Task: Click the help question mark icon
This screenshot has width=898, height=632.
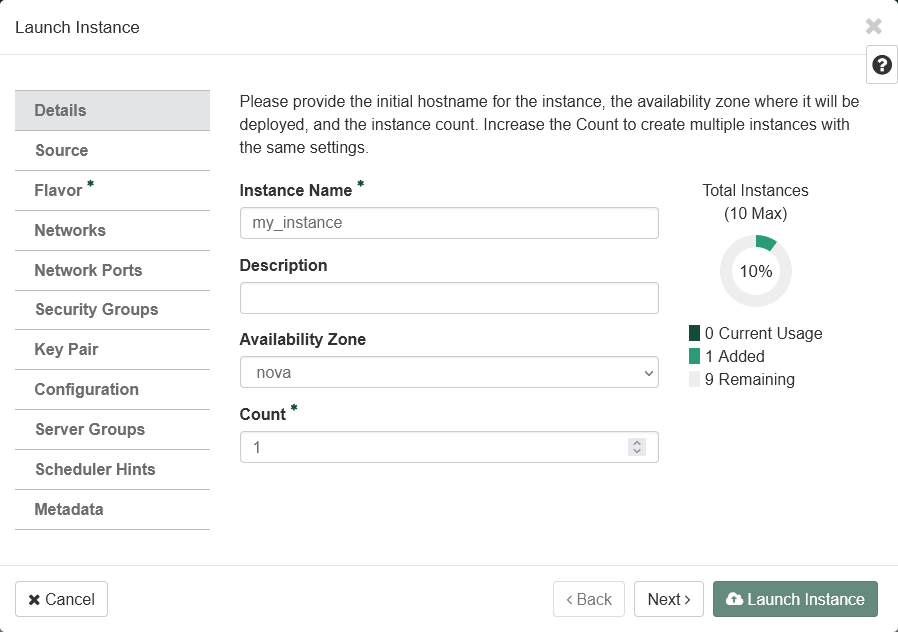Action: tap(881, 65)
